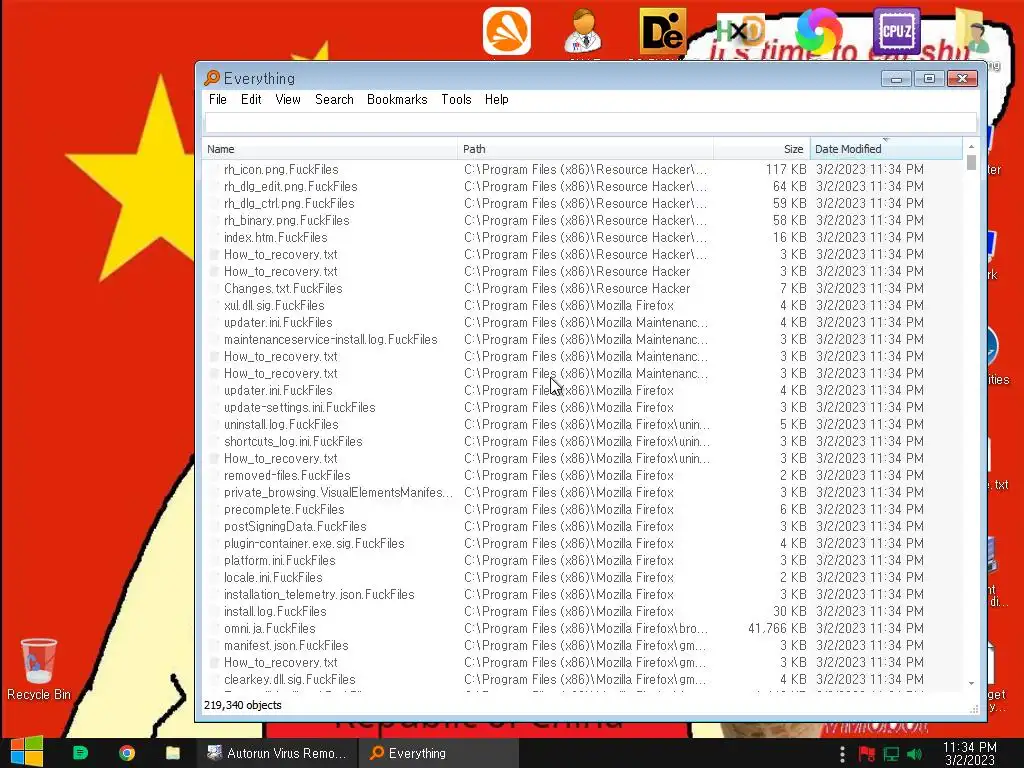Open the orange Avast desktop icon
The height and width of the screenshot is (768, 1024).
(x=507, y=31)
